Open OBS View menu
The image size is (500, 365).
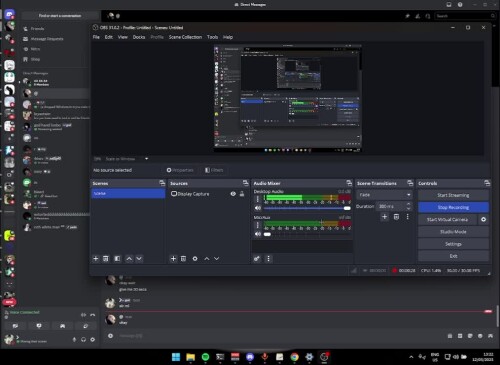click(x=123, y=37)
